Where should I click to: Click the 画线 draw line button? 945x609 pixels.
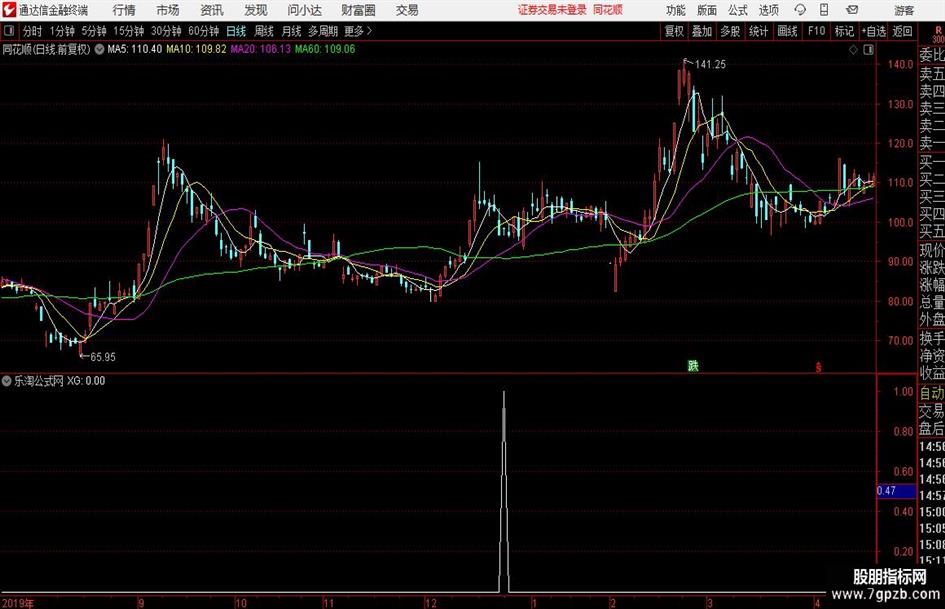(x=787, y=31)
